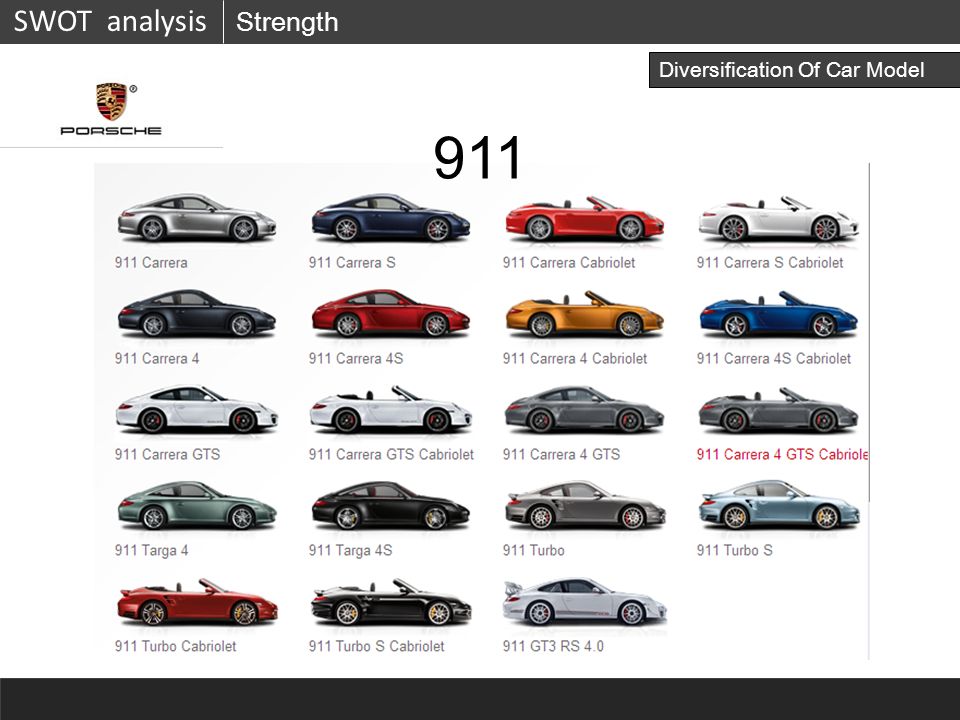Click the black 911 Targa 4S image
Screen dimensions: 960x720
coord(391,506)
